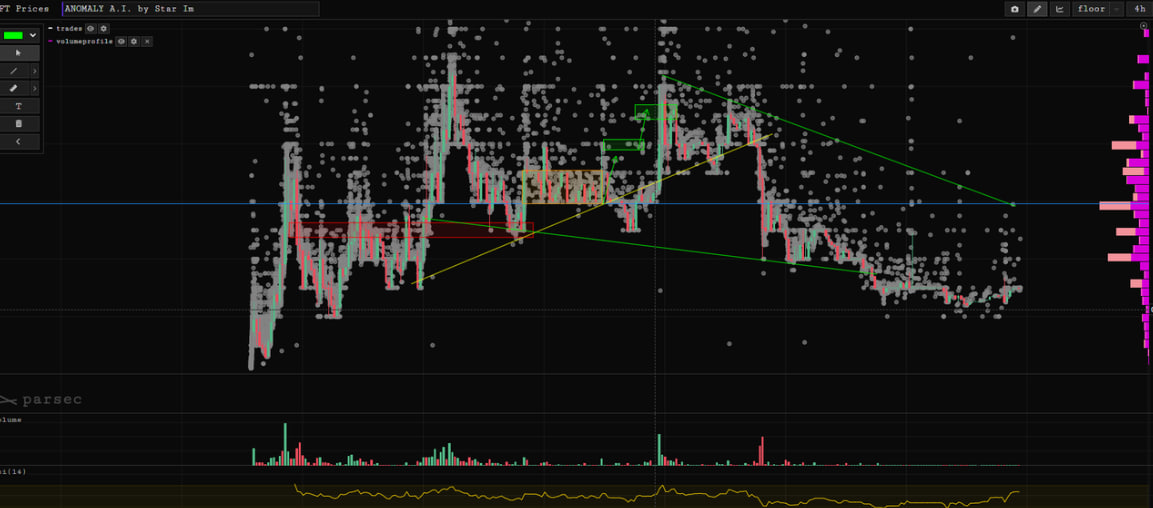Expand the ruler tool options arrow

[35, 88]
